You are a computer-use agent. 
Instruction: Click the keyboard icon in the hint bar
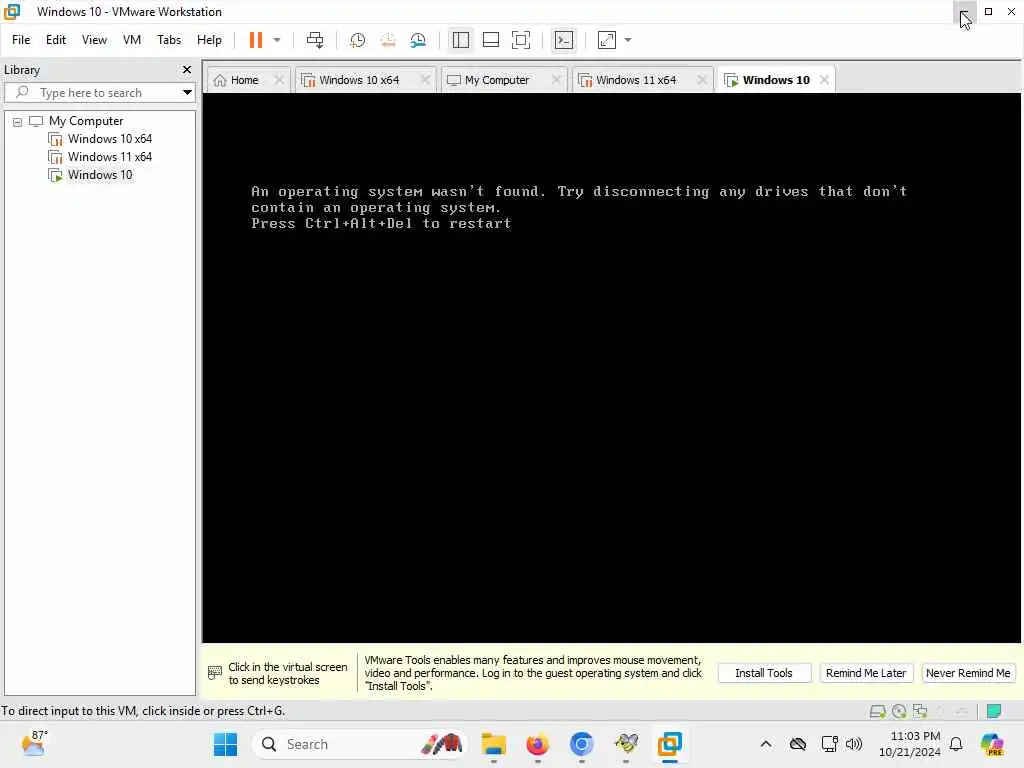point(215,673)
